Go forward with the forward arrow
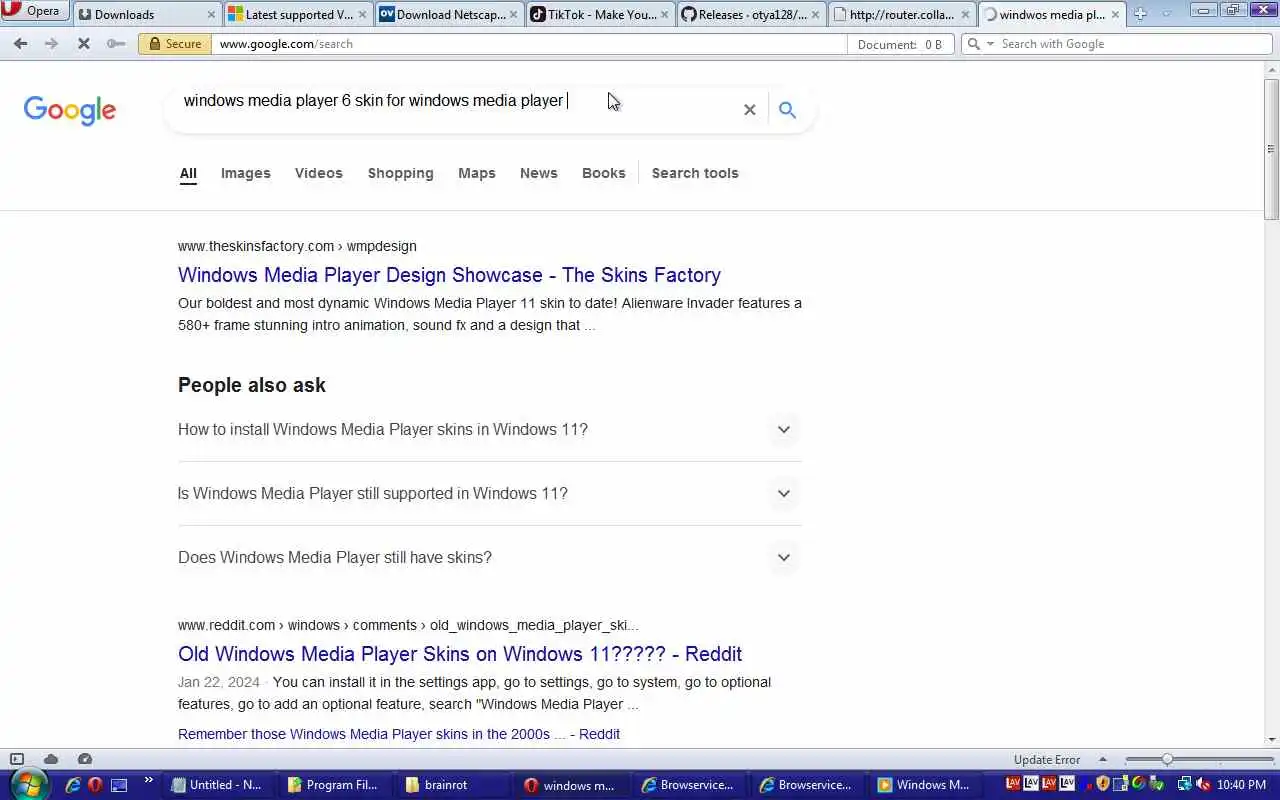This screenshot has width=1280, height=800. coord(52,44)
